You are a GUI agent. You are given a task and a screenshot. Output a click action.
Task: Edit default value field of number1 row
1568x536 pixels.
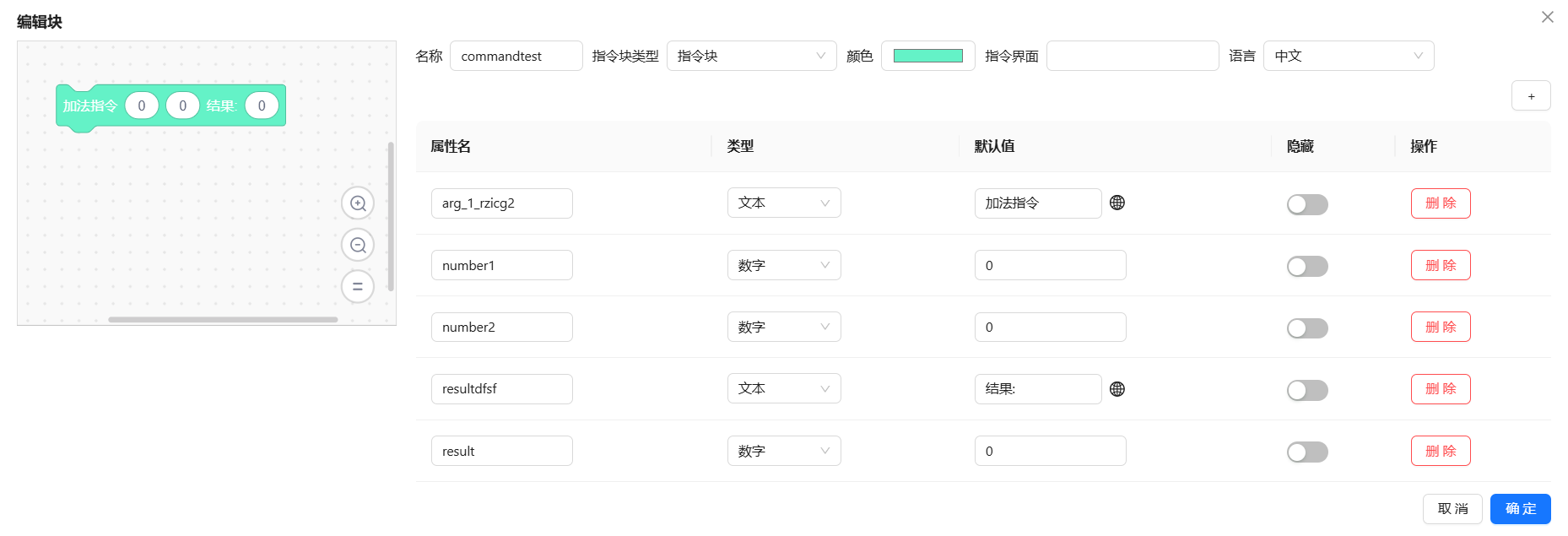click(x=1051, y=265)
